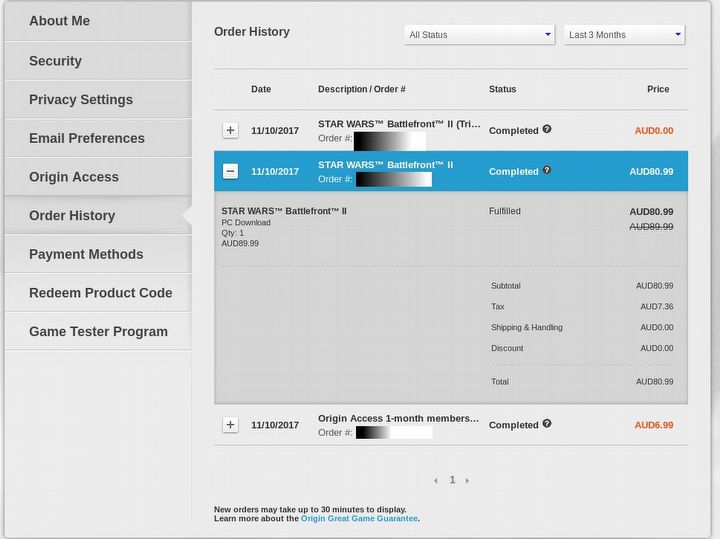Click help icon for Origin Access order status
This screenshot has width=720, height=539.
547,424
